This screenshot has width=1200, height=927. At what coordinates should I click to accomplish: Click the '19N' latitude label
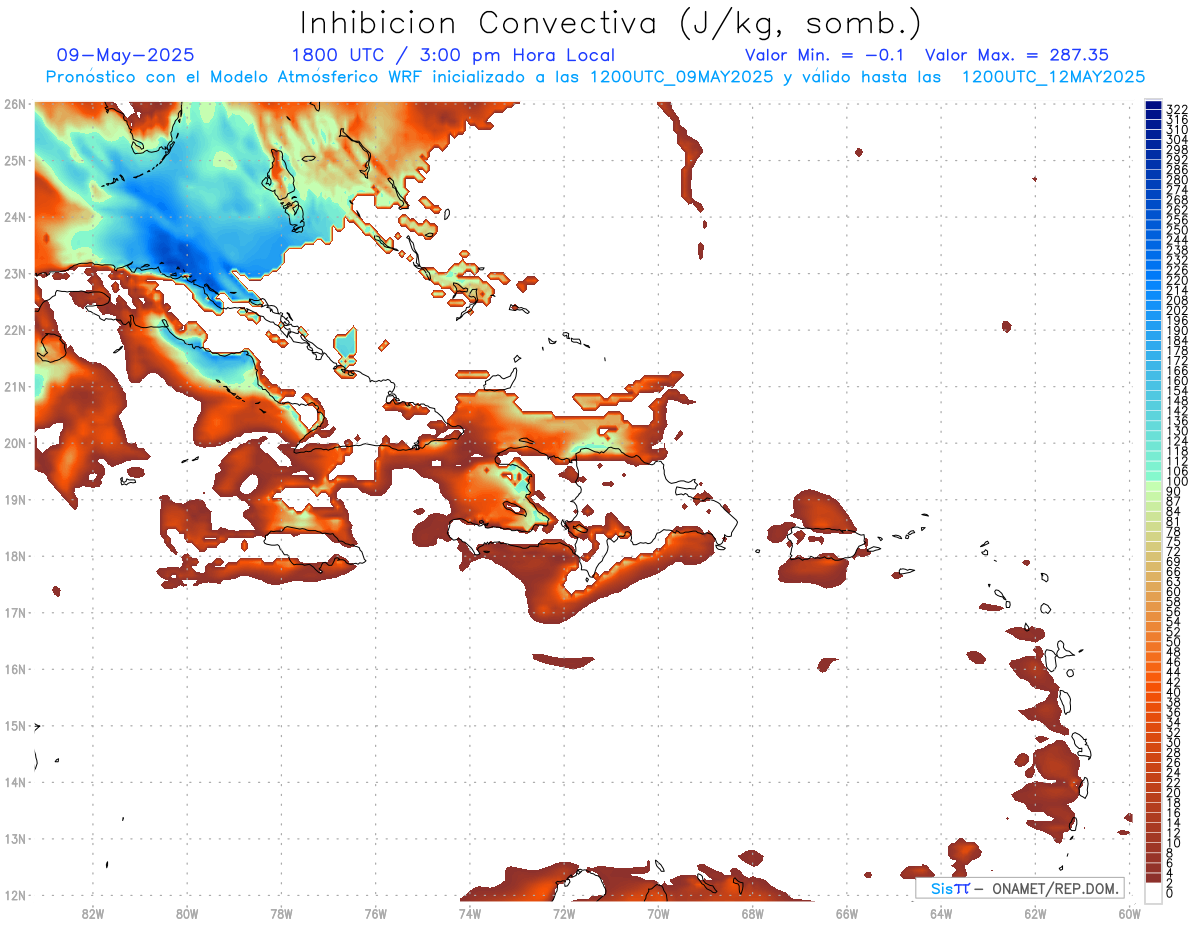[14, 499]
